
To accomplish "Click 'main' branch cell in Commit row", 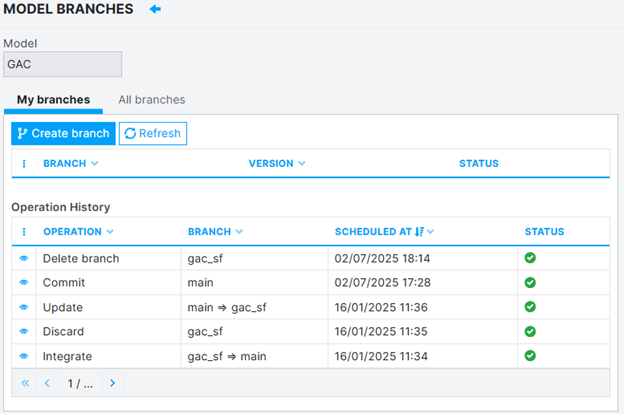I will pos(255,283).
